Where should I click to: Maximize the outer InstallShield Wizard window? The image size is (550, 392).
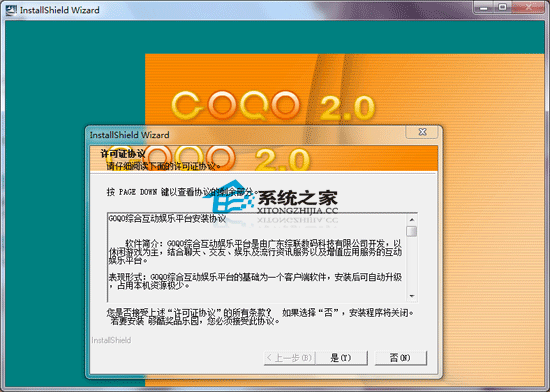tap(503, 8)
